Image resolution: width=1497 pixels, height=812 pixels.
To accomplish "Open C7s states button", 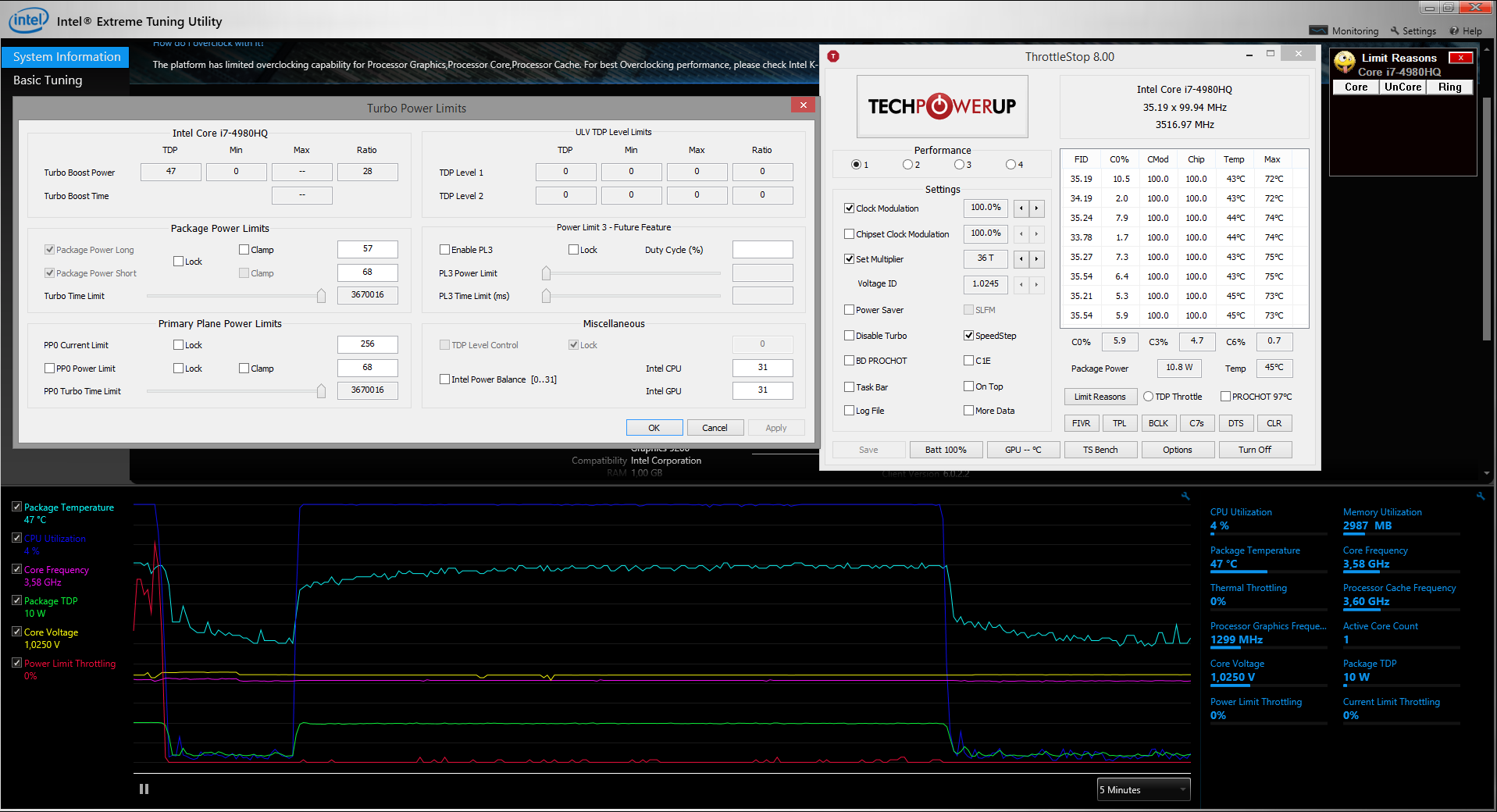I will 1196,423.
